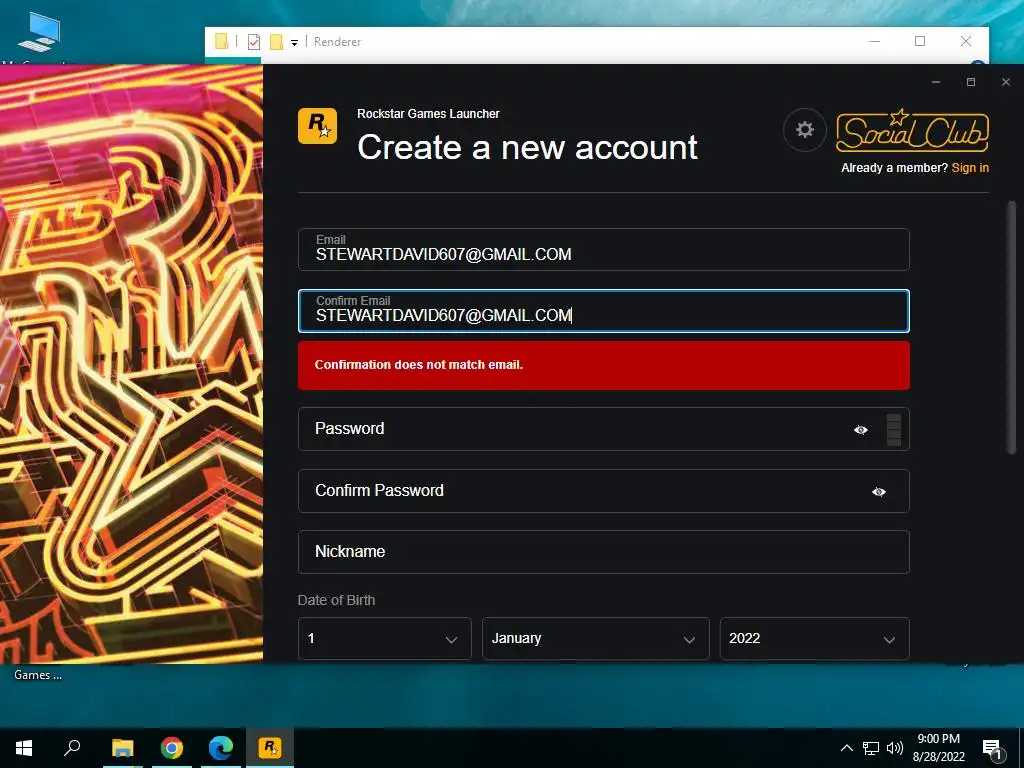Click into the Confirm Password field
The height and width of the screenshot is (768, 1024).
[x=603, y=490]
